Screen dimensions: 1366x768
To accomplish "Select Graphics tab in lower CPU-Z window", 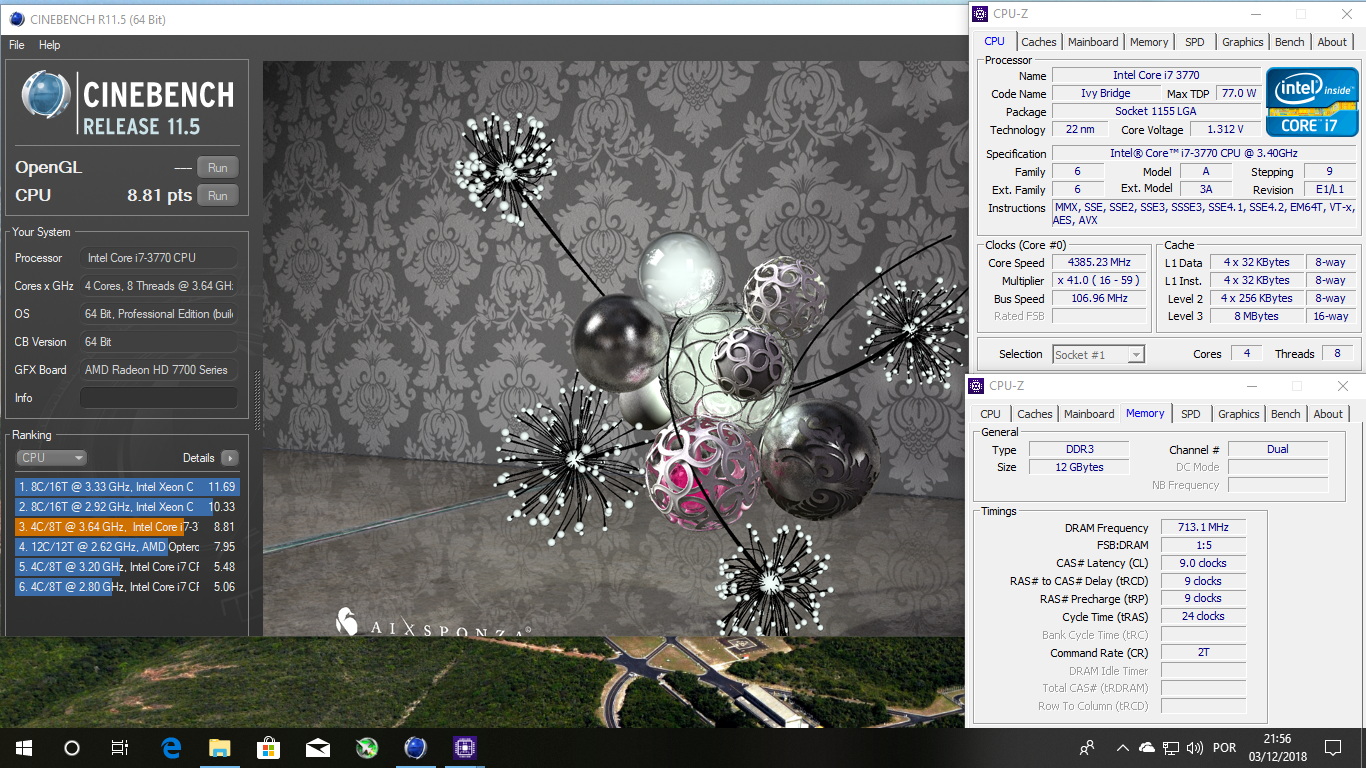I will tap(1239, 414).
